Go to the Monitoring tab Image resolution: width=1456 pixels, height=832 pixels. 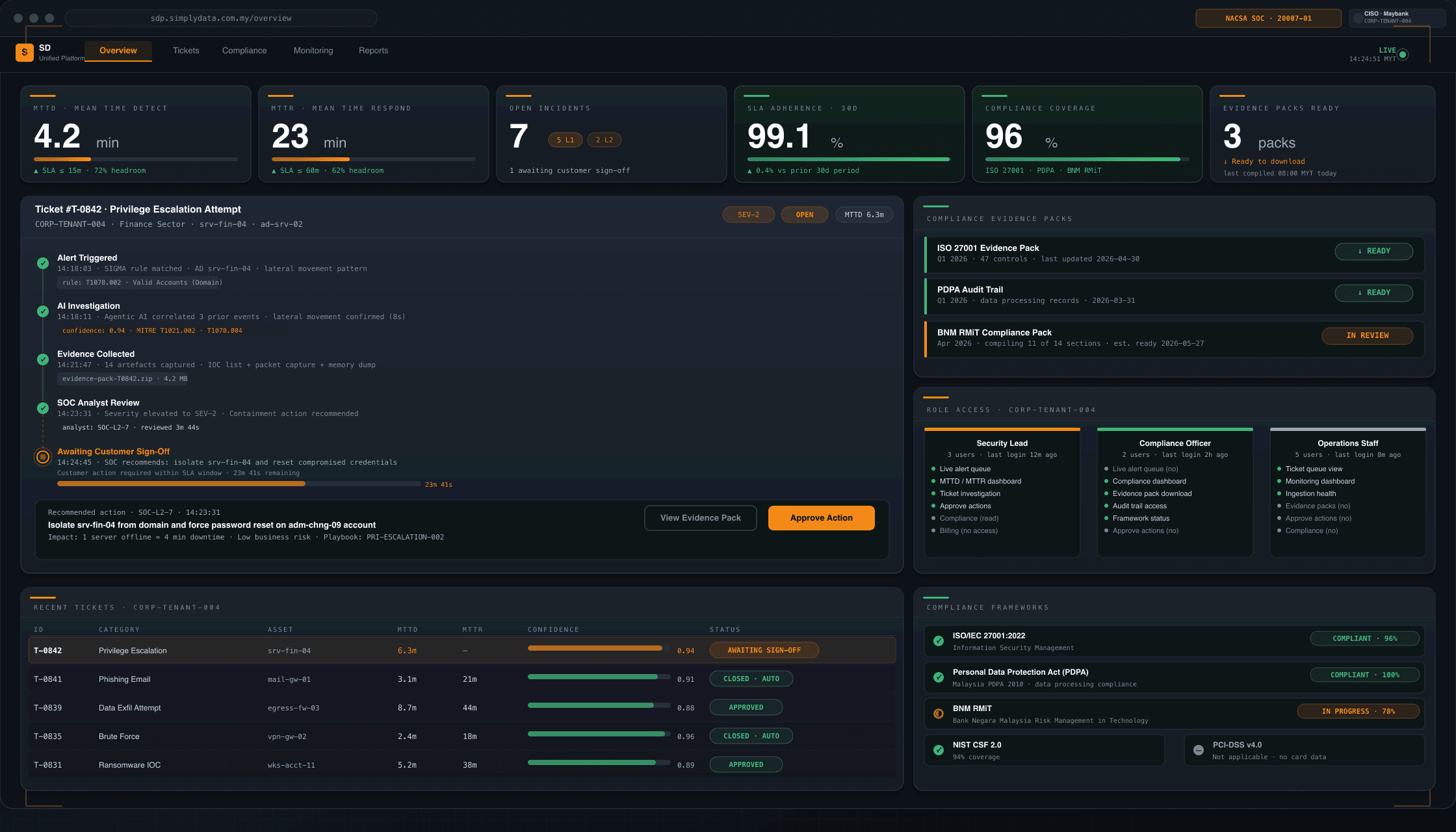313,51
